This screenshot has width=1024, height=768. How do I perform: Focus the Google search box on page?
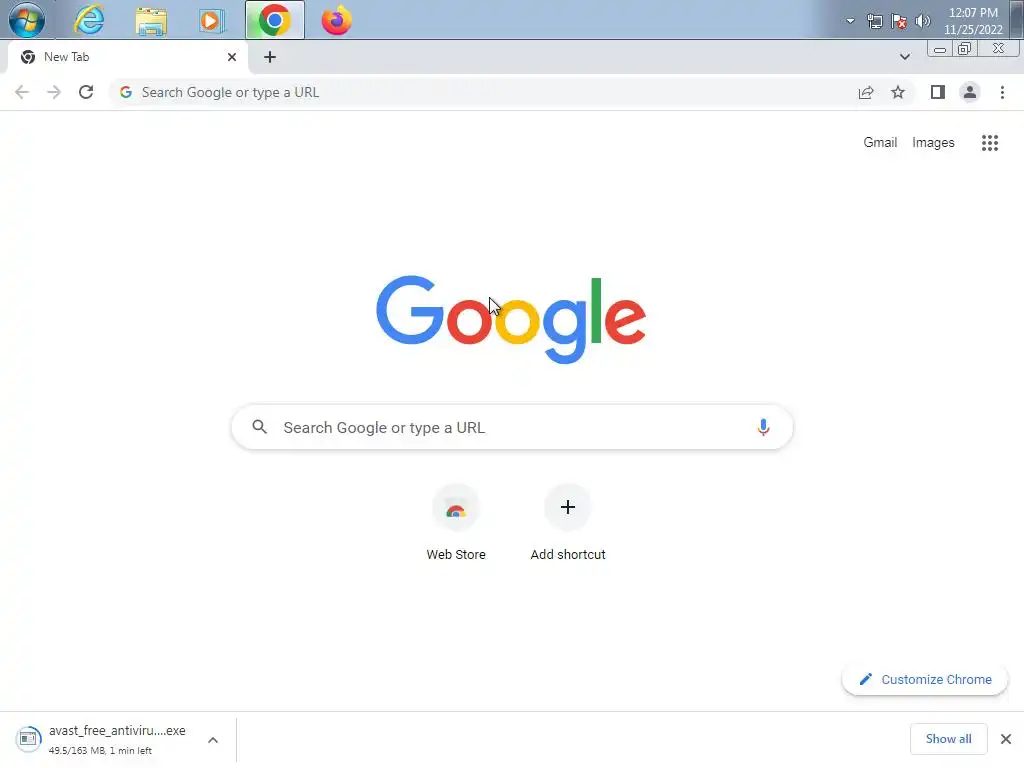[x=512, y=427]
